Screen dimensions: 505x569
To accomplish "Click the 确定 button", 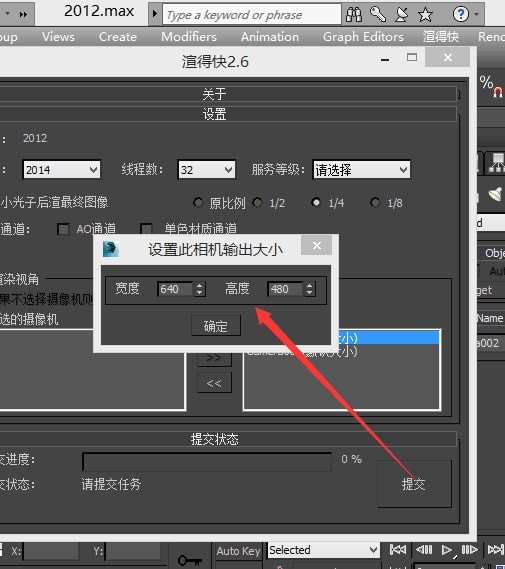I will (216, 326).
